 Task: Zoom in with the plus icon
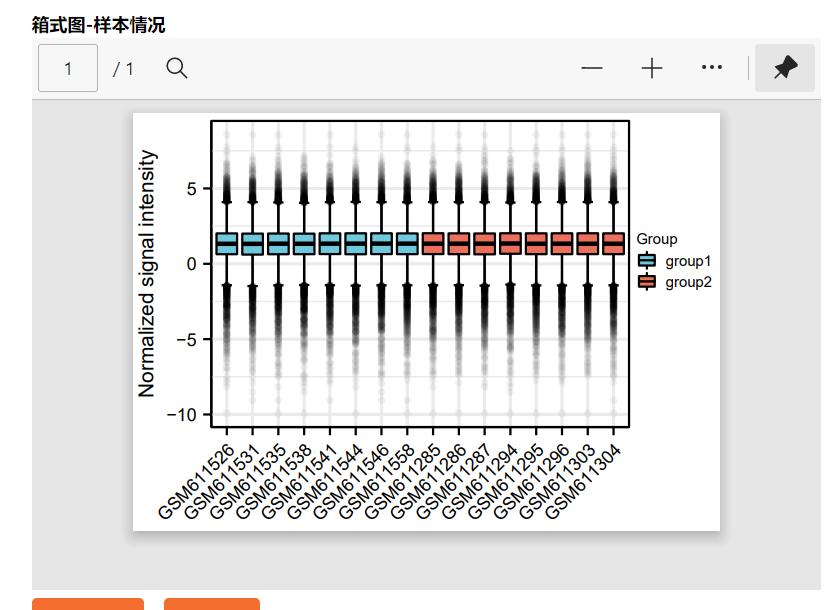[x=652, y=69]
